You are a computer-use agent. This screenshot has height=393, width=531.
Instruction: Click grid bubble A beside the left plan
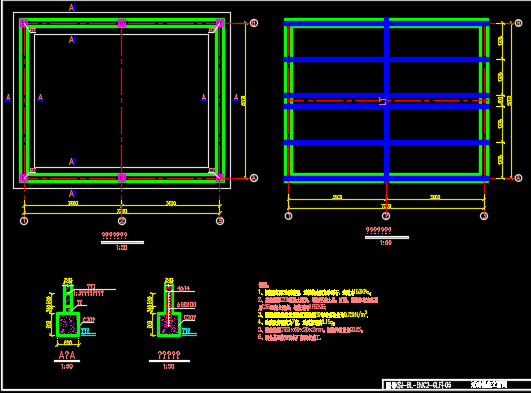[254, 178]
